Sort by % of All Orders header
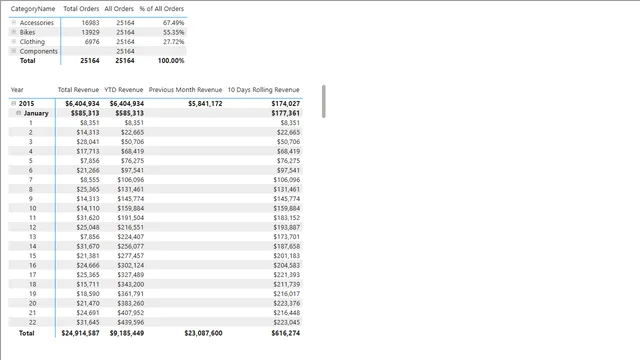The image size is (640, 360). pos(162,9)
